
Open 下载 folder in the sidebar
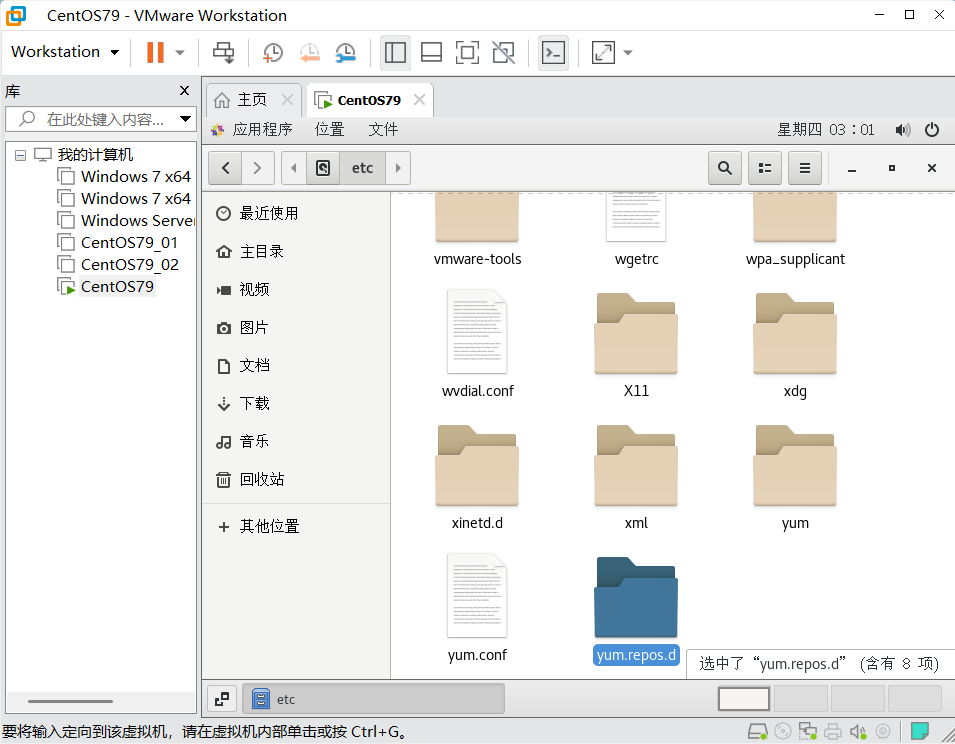(x=296, y=403)
